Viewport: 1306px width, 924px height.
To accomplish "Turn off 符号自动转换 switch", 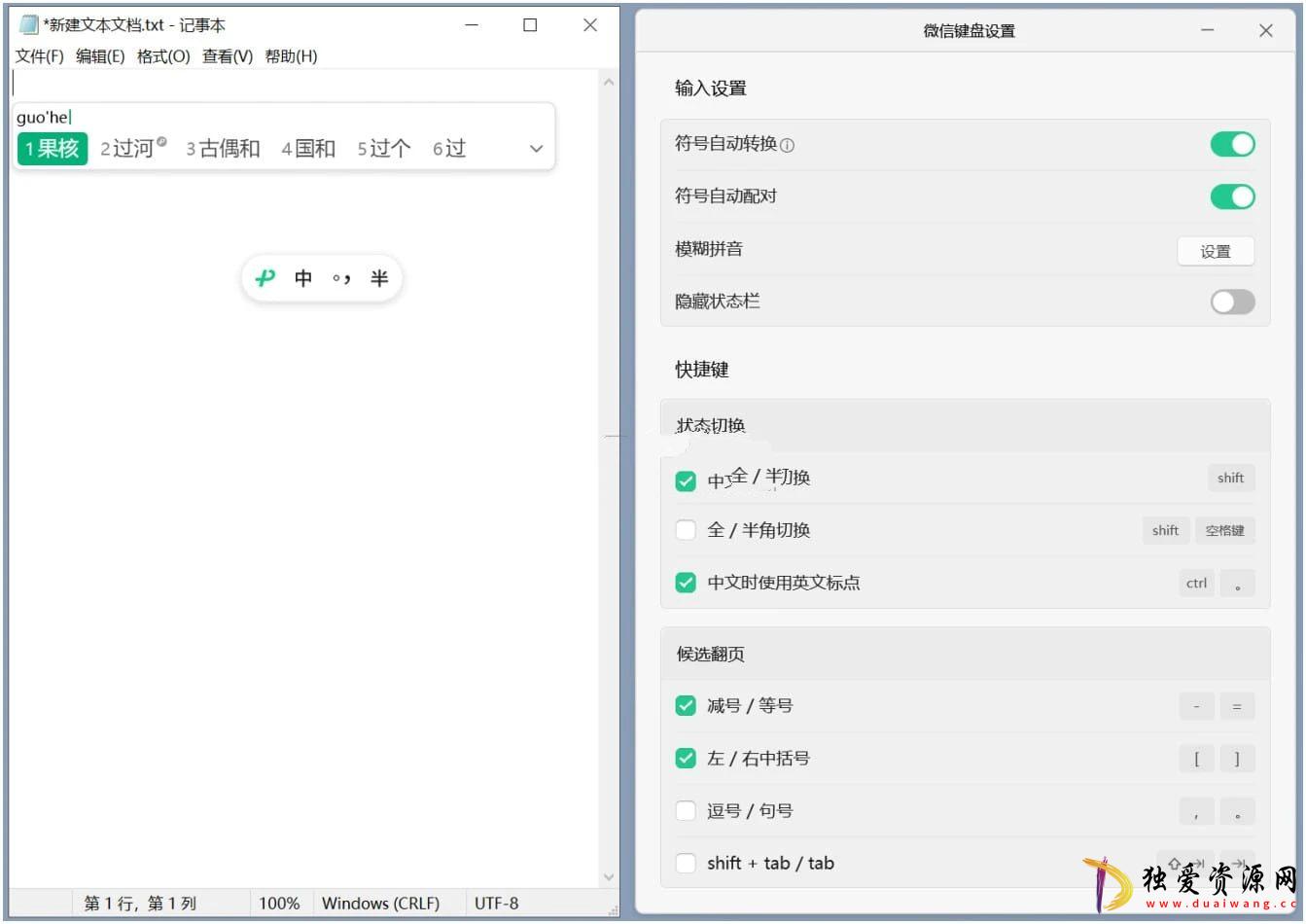I will click(1232, 144).
